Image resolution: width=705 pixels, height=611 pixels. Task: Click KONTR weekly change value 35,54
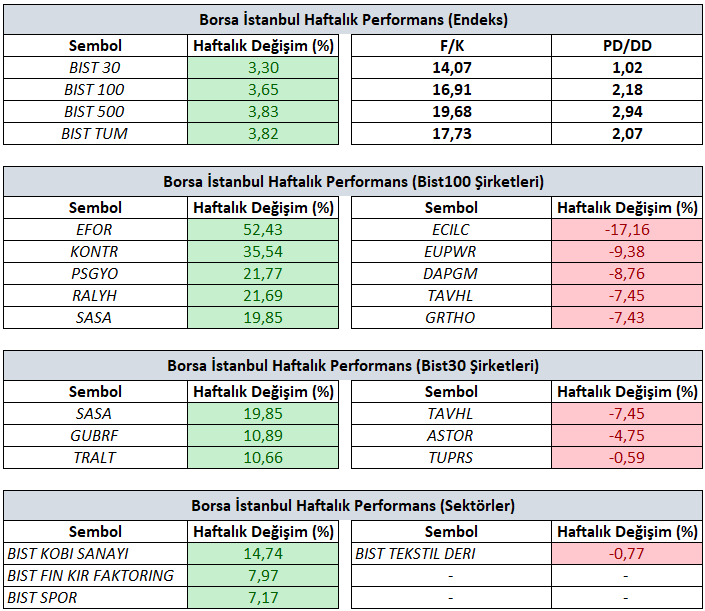pos(263,252)
